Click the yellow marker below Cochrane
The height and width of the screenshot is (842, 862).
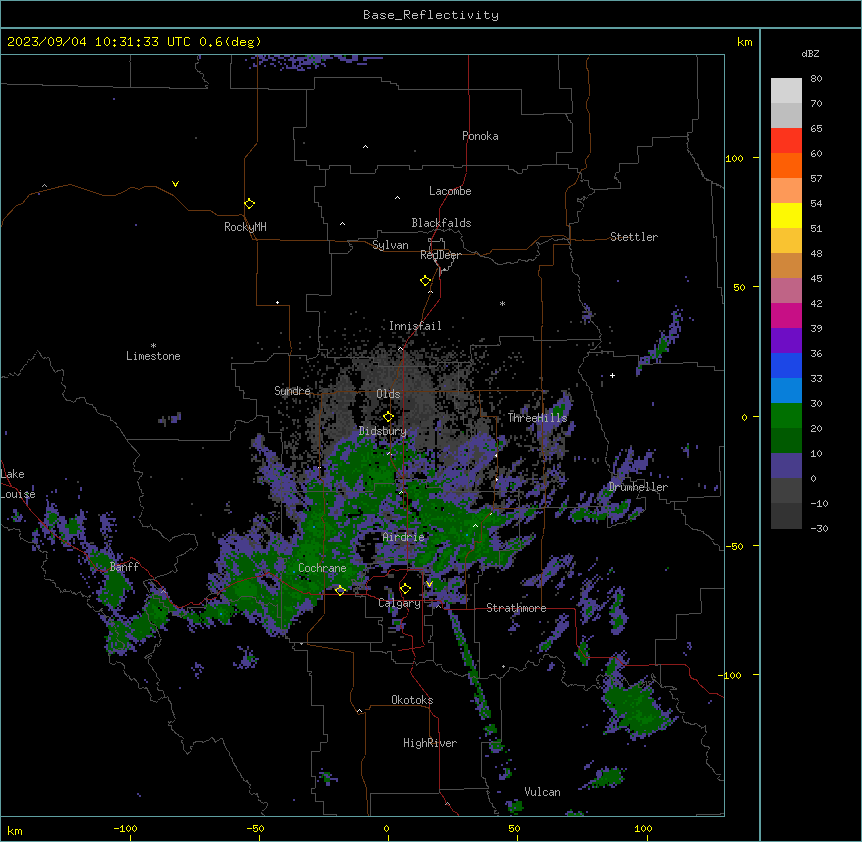coord(340,590)
